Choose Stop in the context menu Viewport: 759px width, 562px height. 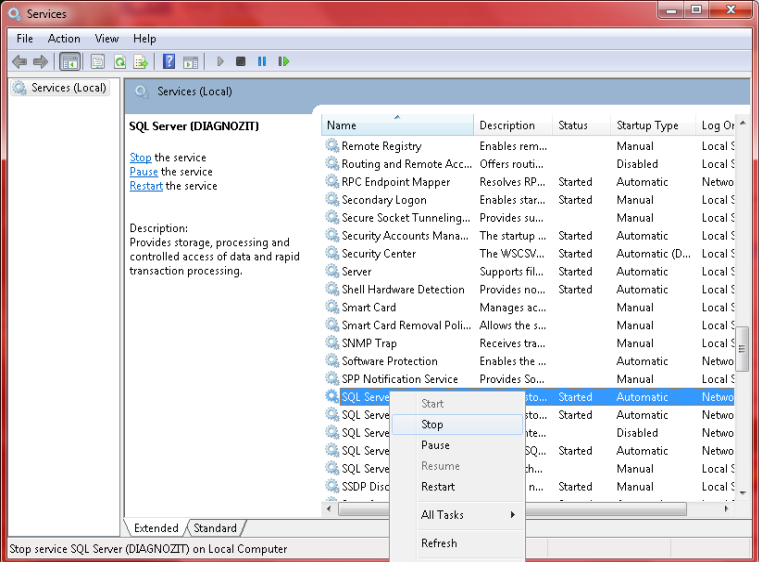pyautogui.click(x=457, y=425)
